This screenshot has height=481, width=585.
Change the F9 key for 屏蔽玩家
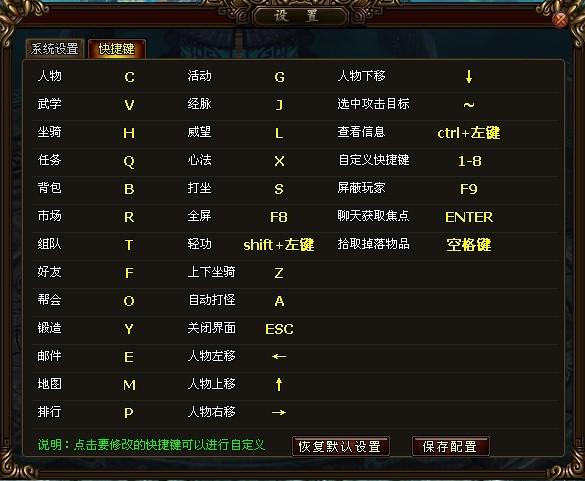click(469, 189)
